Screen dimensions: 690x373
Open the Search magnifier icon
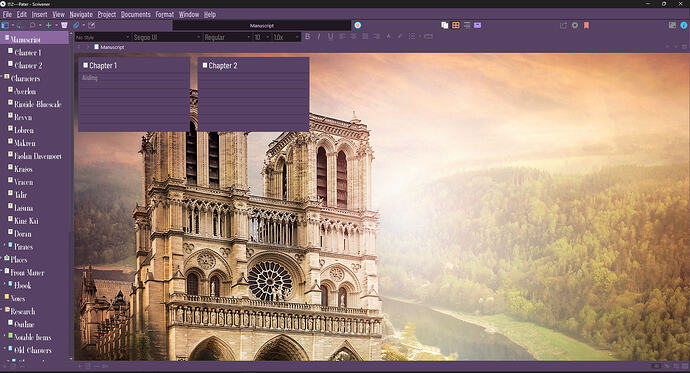click(x=32, y=26)
